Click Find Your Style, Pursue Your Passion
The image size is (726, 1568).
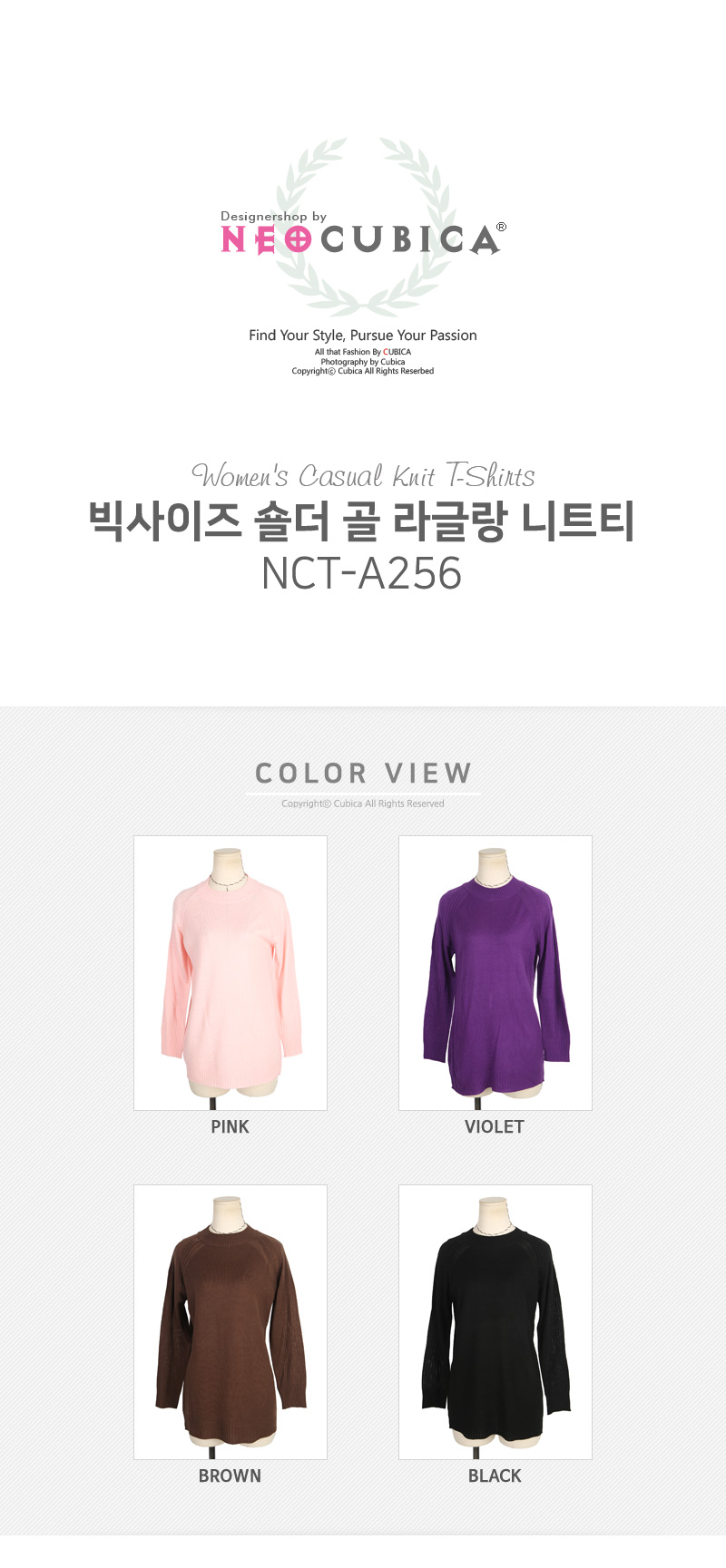click(x=363, y=336)
